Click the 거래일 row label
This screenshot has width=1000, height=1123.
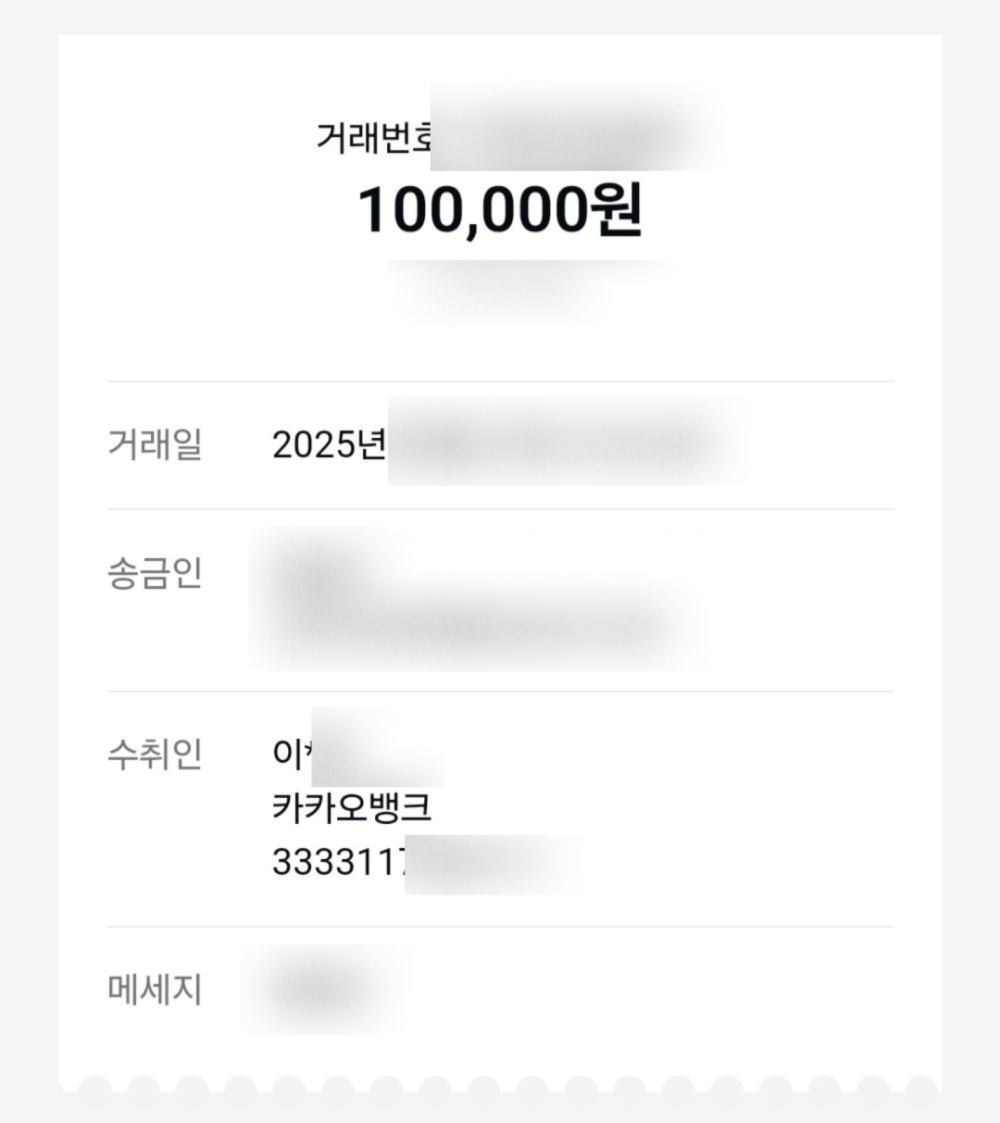pos(155,444)
